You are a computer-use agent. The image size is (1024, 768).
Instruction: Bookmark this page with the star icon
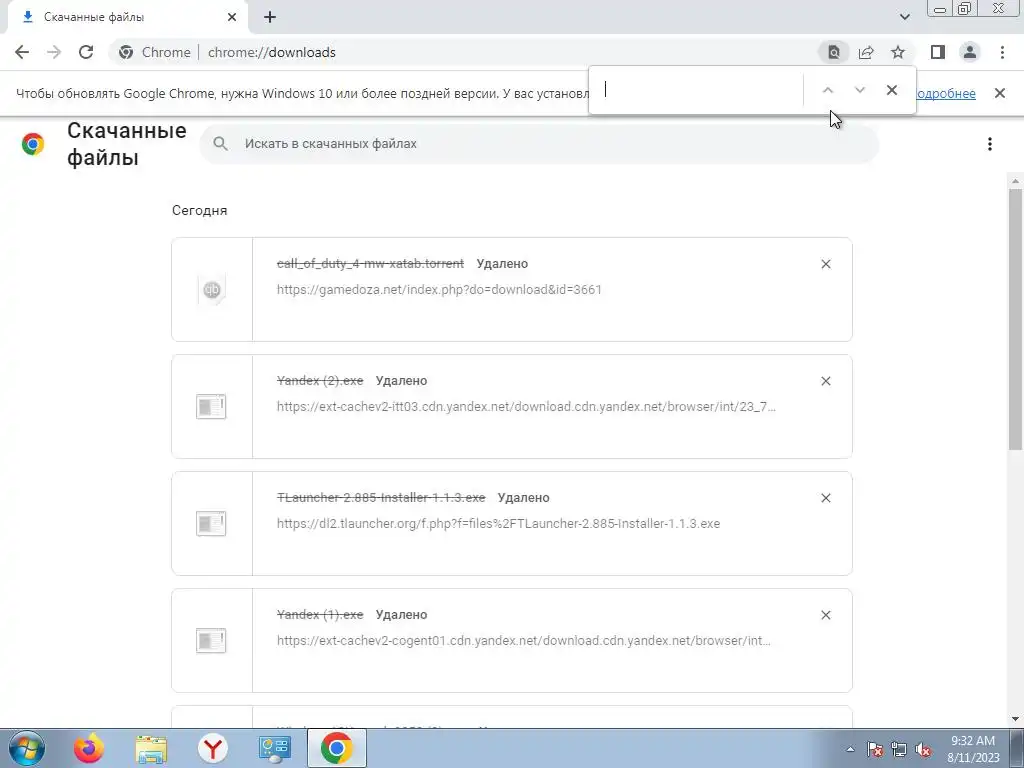click(x=898, y=52)
